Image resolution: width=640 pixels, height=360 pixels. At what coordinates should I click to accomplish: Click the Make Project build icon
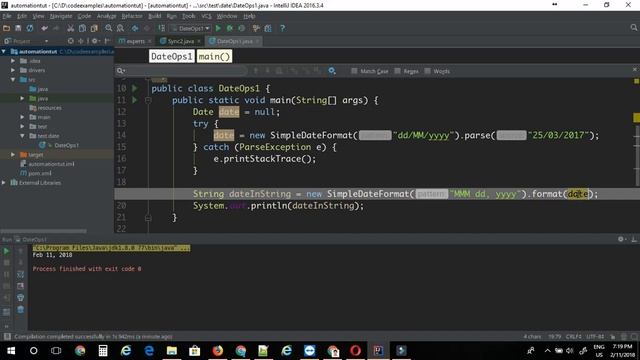(x=162, y=28)
